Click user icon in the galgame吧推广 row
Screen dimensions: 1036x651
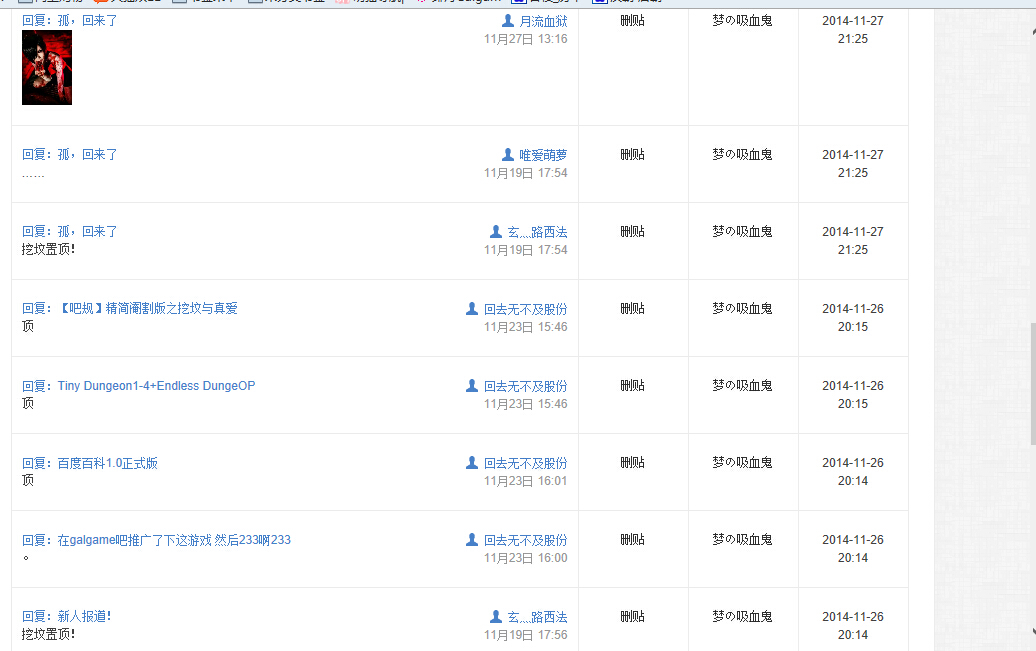[x=472, y=539]
